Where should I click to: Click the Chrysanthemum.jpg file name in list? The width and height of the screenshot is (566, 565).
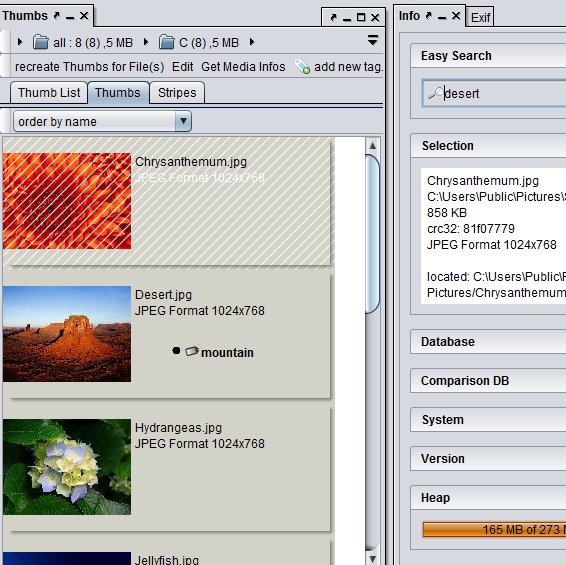click(191, 162)
